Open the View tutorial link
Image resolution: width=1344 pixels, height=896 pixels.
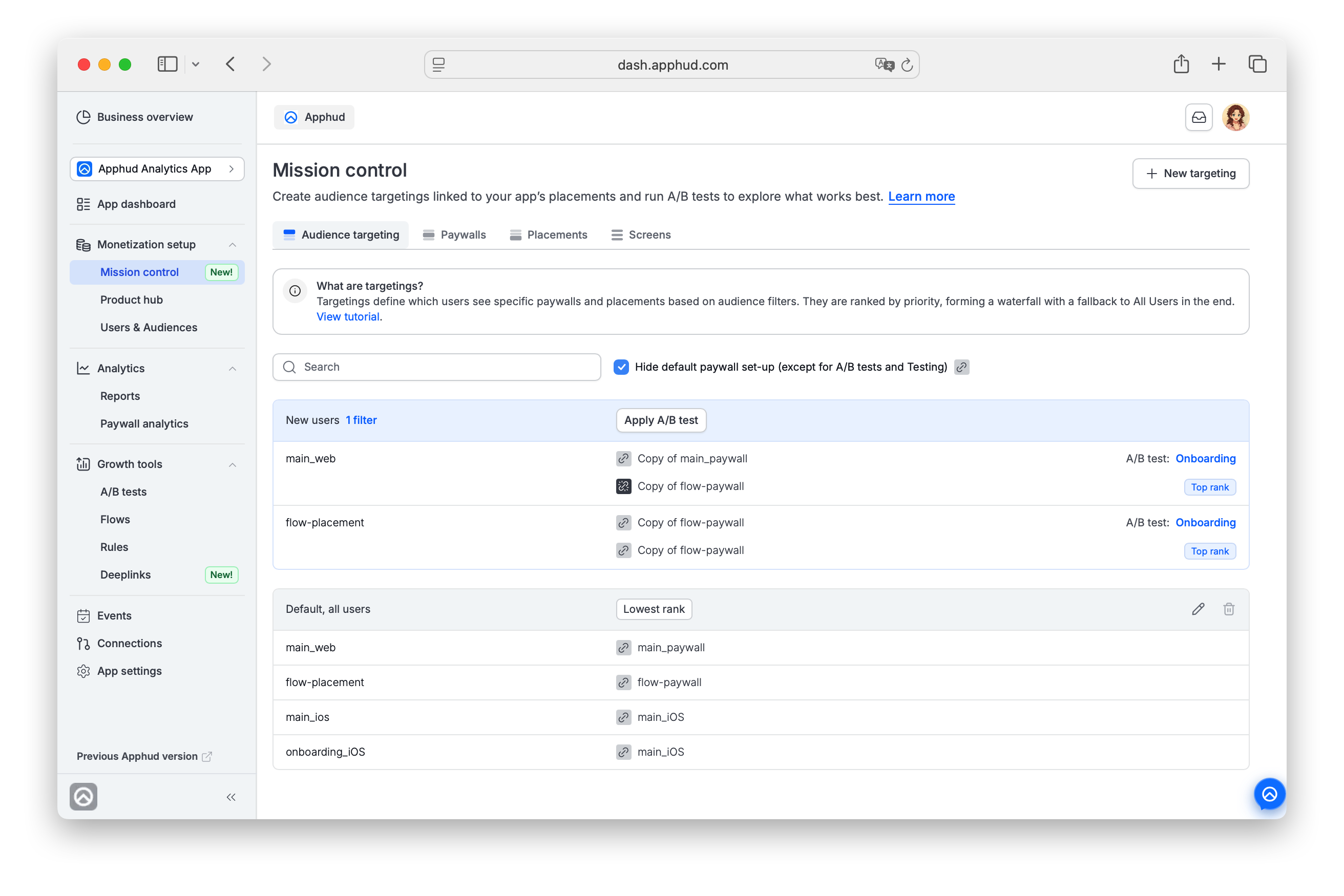click(x=348, y=316)
